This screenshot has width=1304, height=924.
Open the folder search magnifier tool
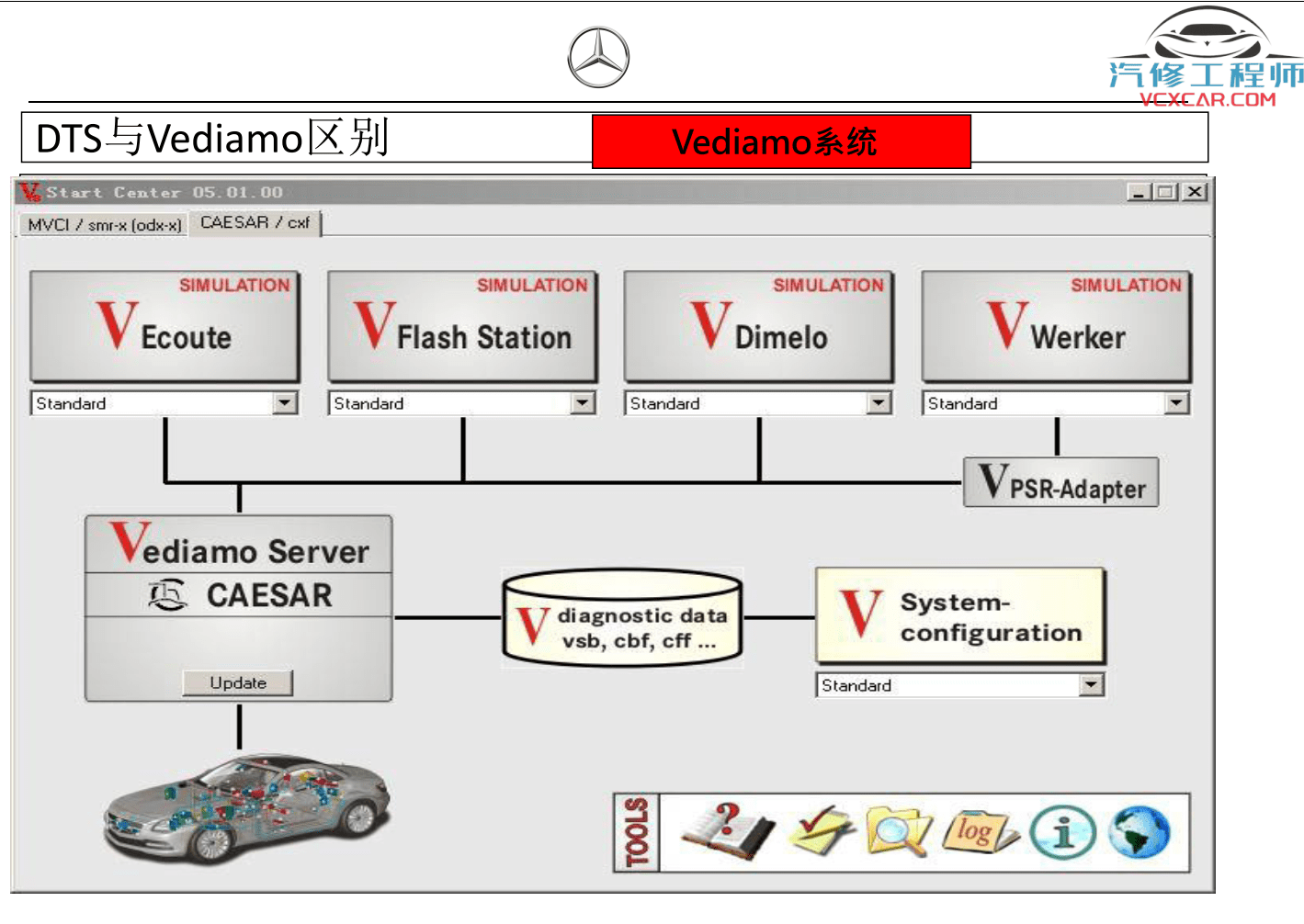pos(897,832)
